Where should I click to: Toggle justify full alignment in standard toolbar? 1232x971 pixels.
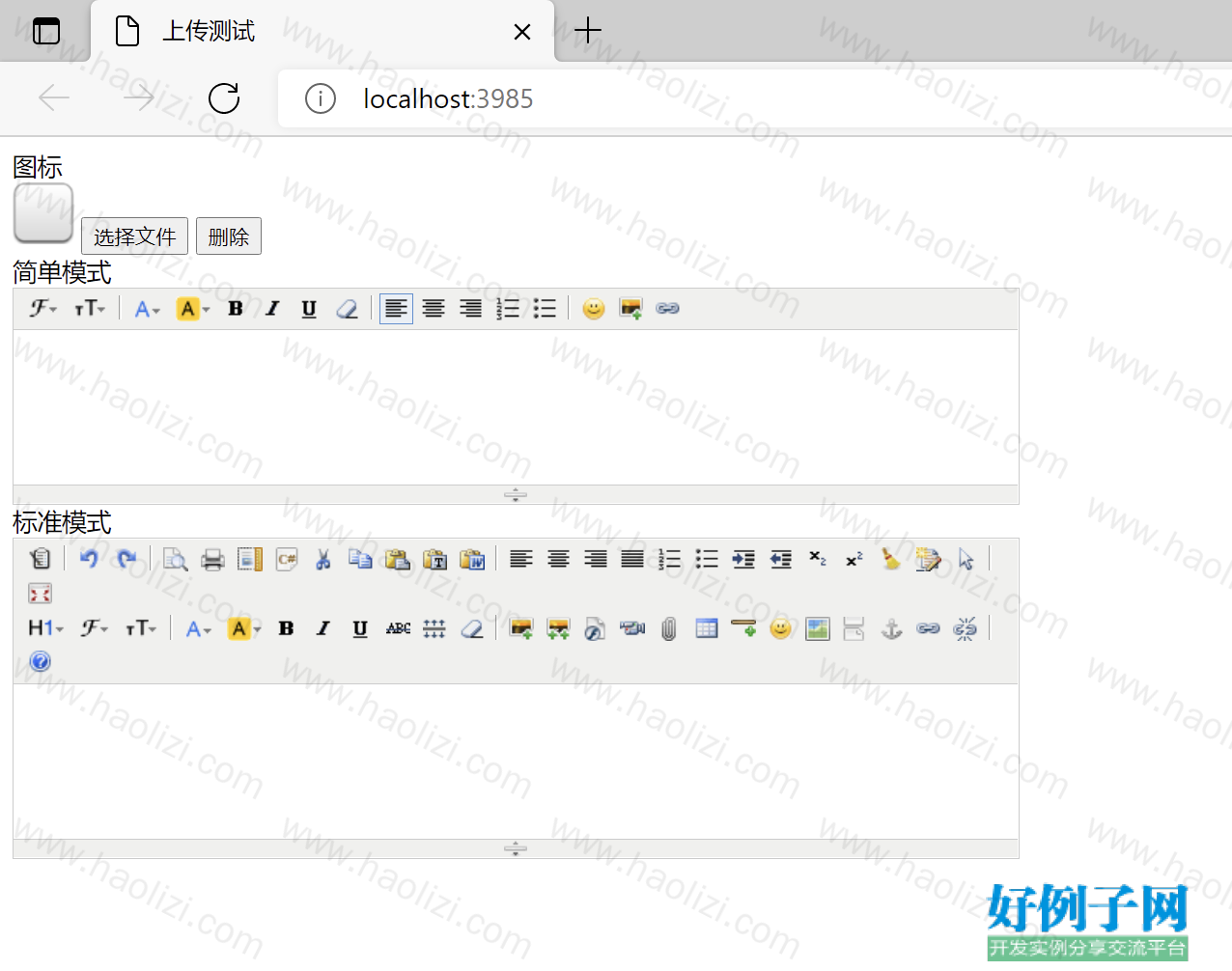pos(632,559)
